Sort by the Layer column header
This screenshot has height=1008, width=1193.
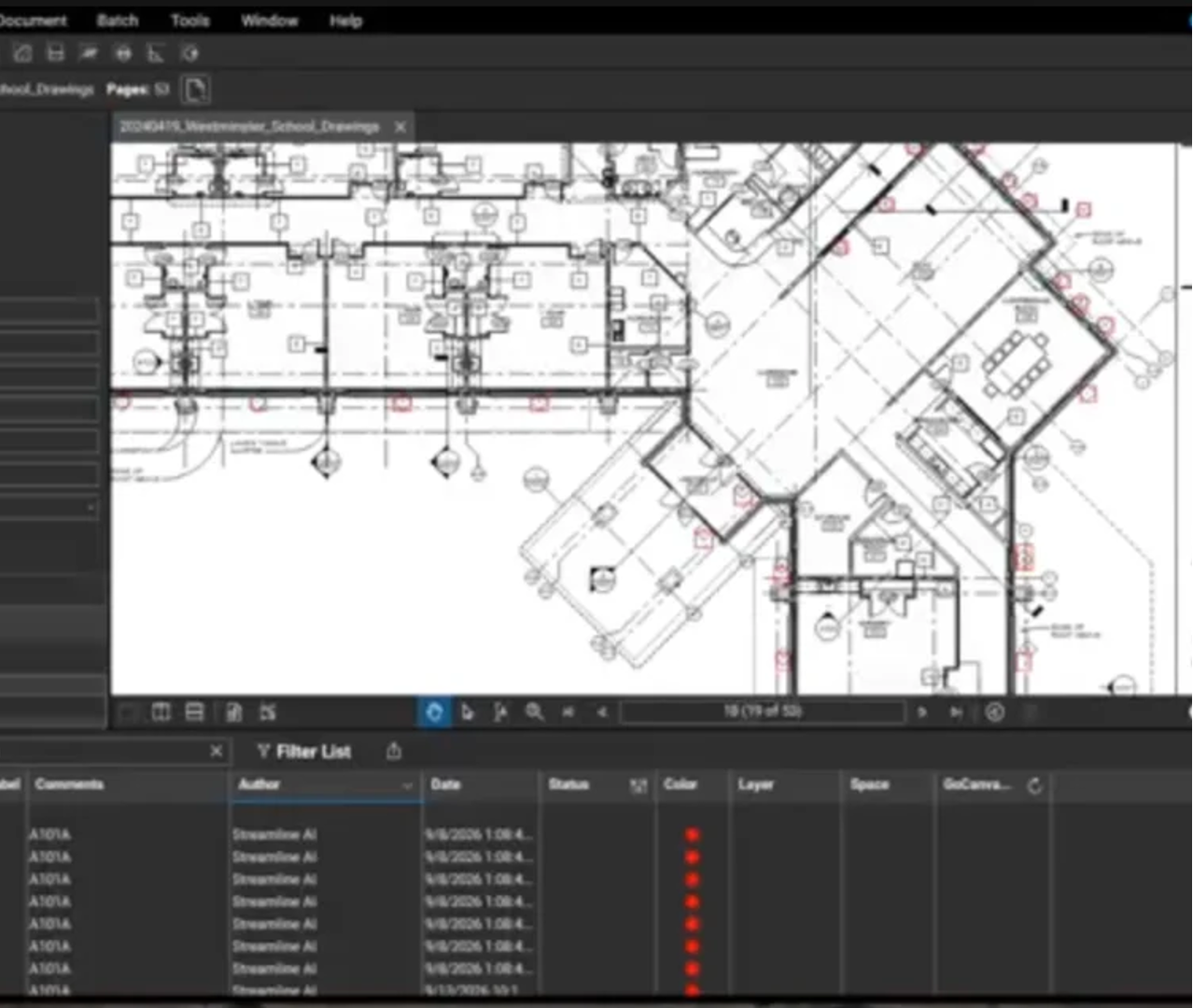click(755, 784)
